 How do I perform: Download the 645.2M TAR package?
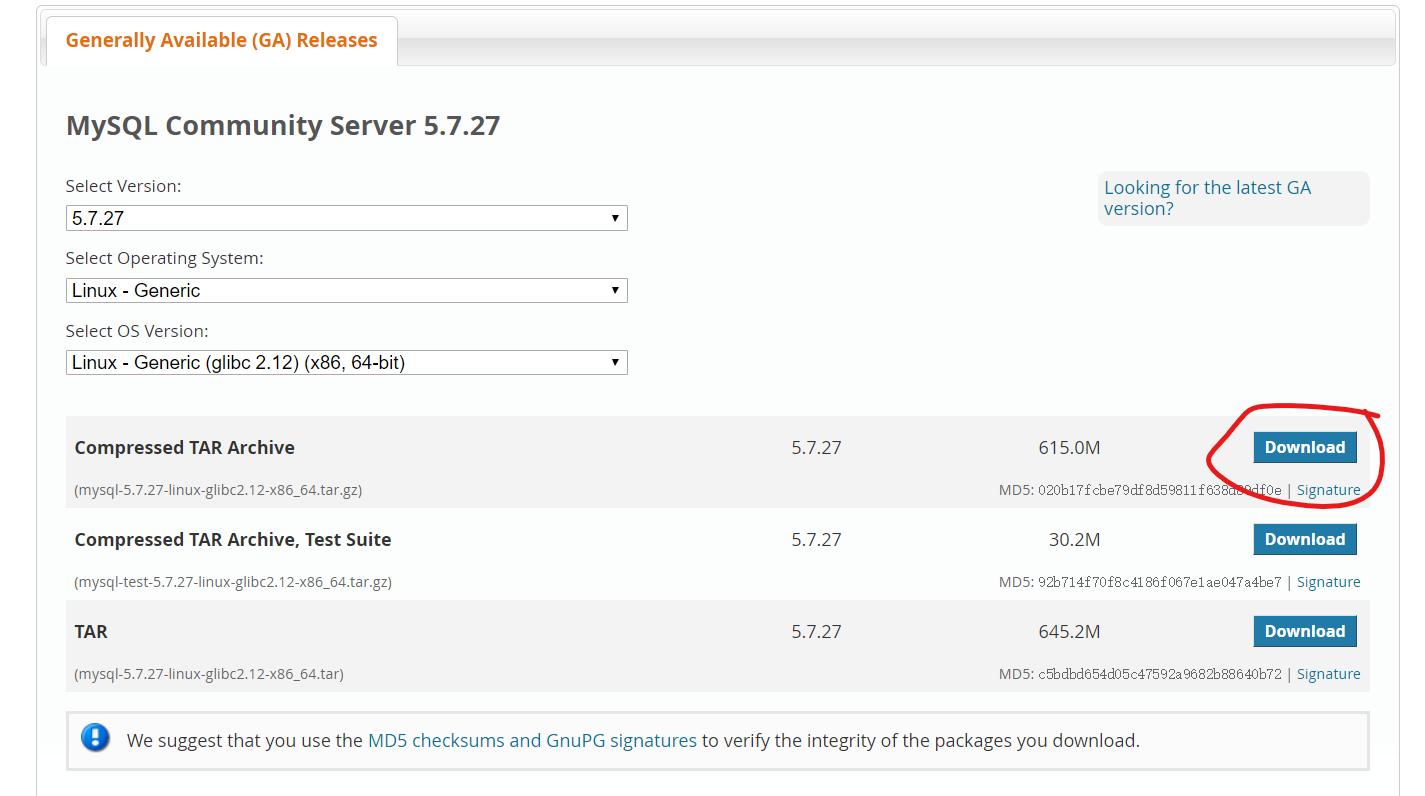(1304, 632)
